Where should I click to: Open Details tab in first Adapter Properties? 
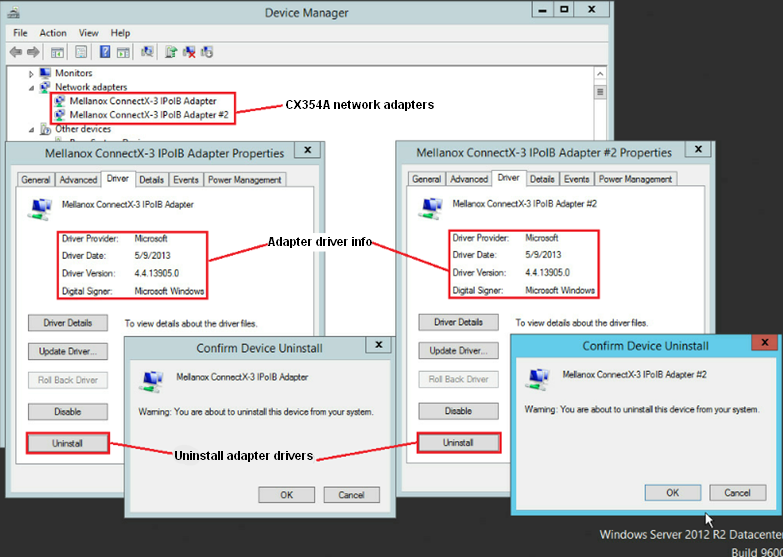151,180
